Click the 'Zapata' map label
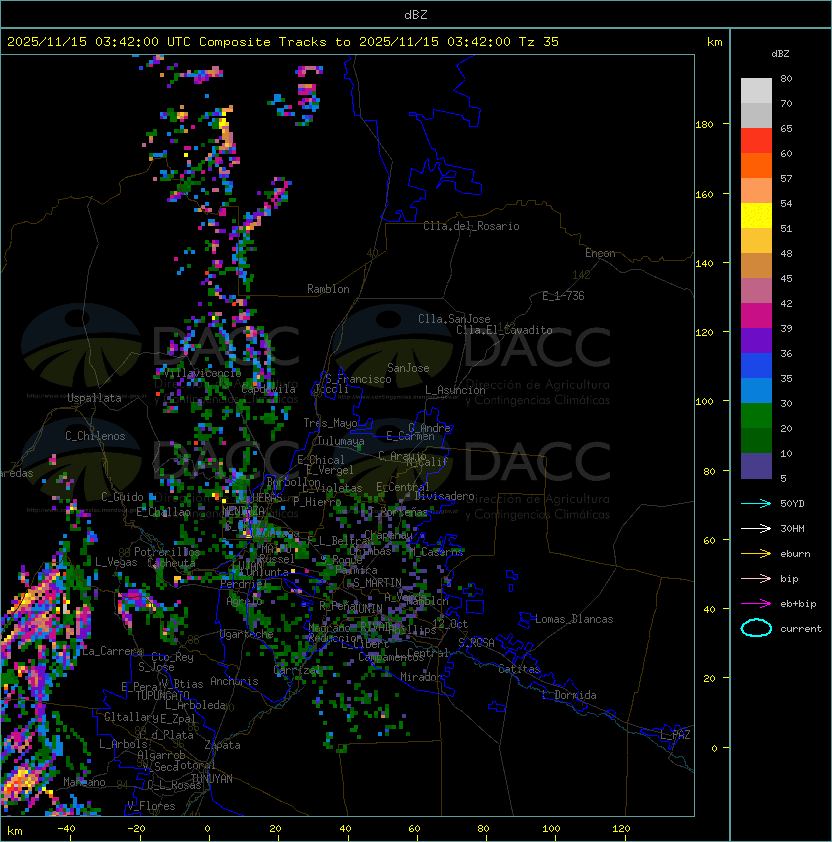 (222, 745)
